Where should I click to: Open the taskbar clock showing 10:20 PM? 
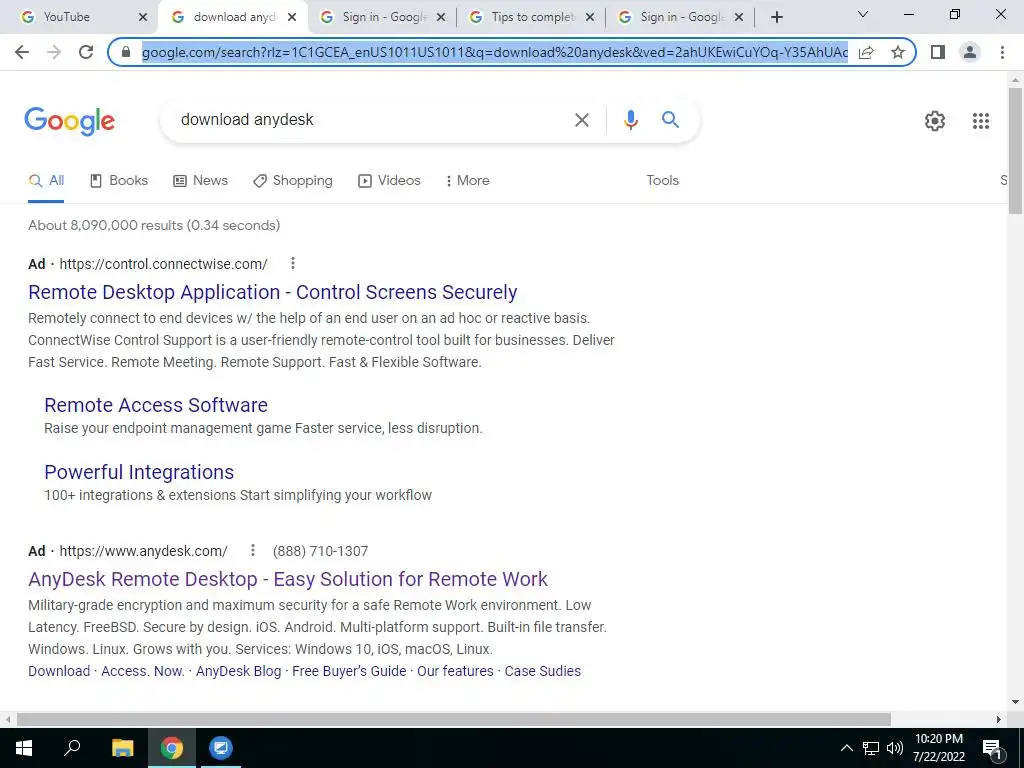(938, 748)
